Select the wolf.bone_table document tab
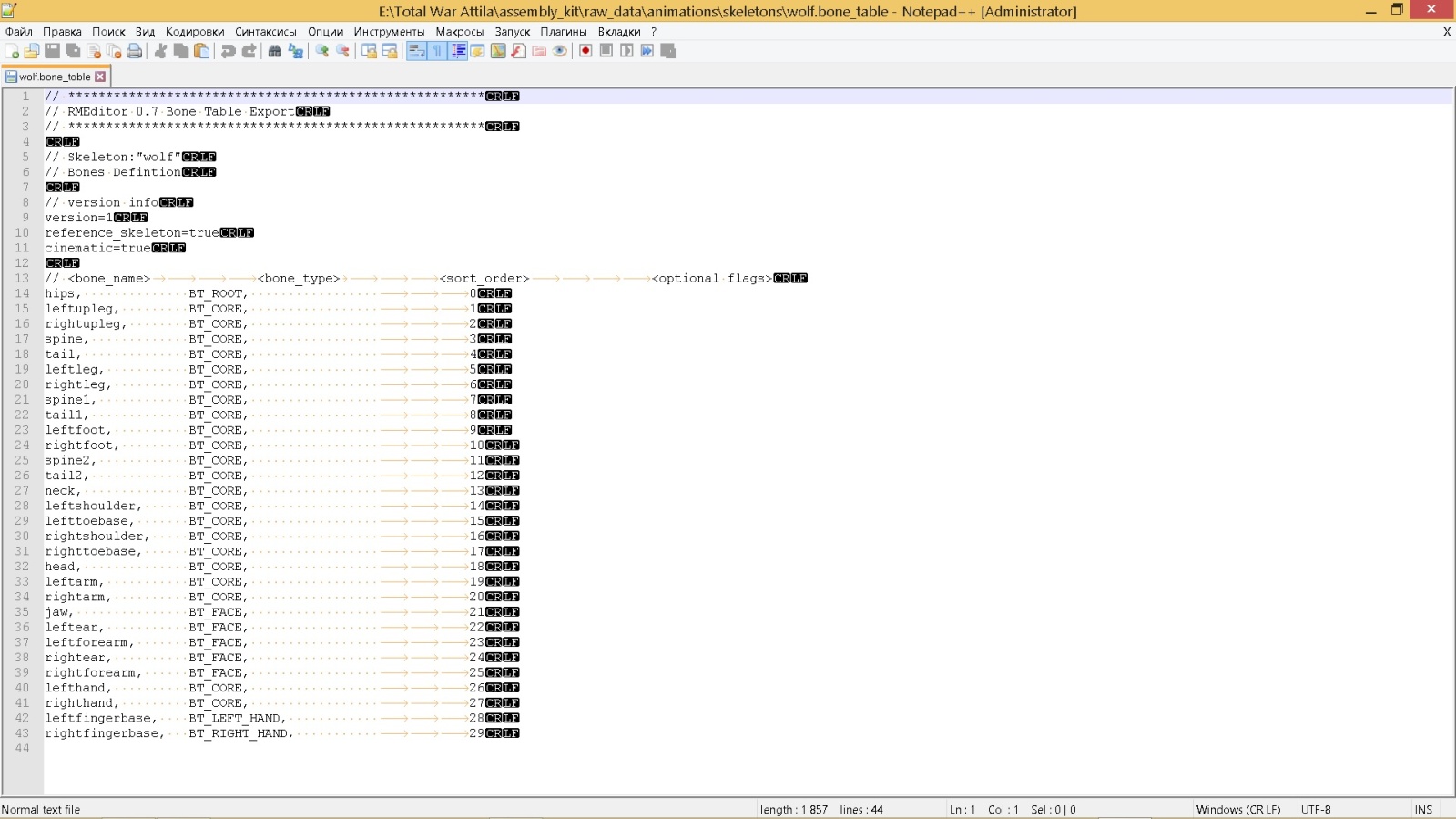 click(x=55, y=77)
